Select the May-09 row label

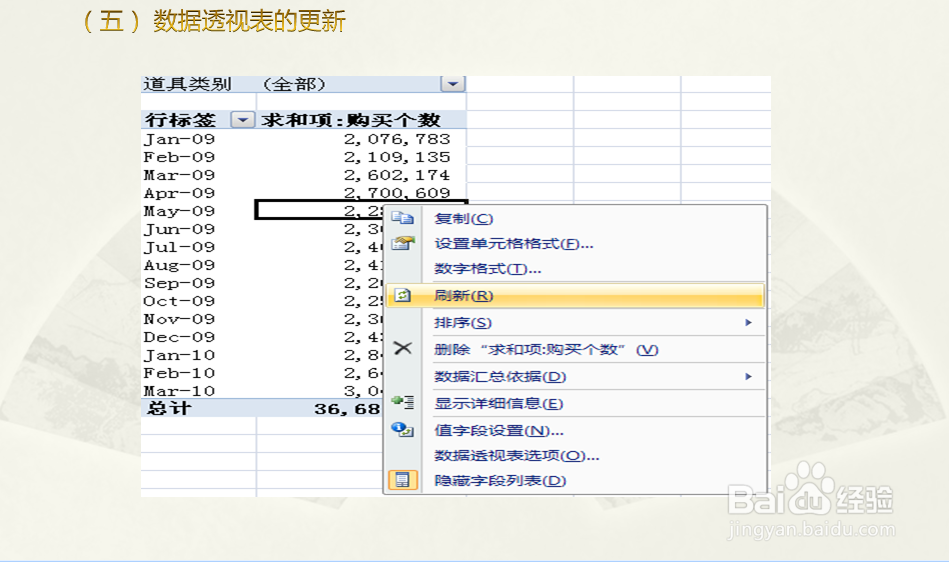[179, 211]
